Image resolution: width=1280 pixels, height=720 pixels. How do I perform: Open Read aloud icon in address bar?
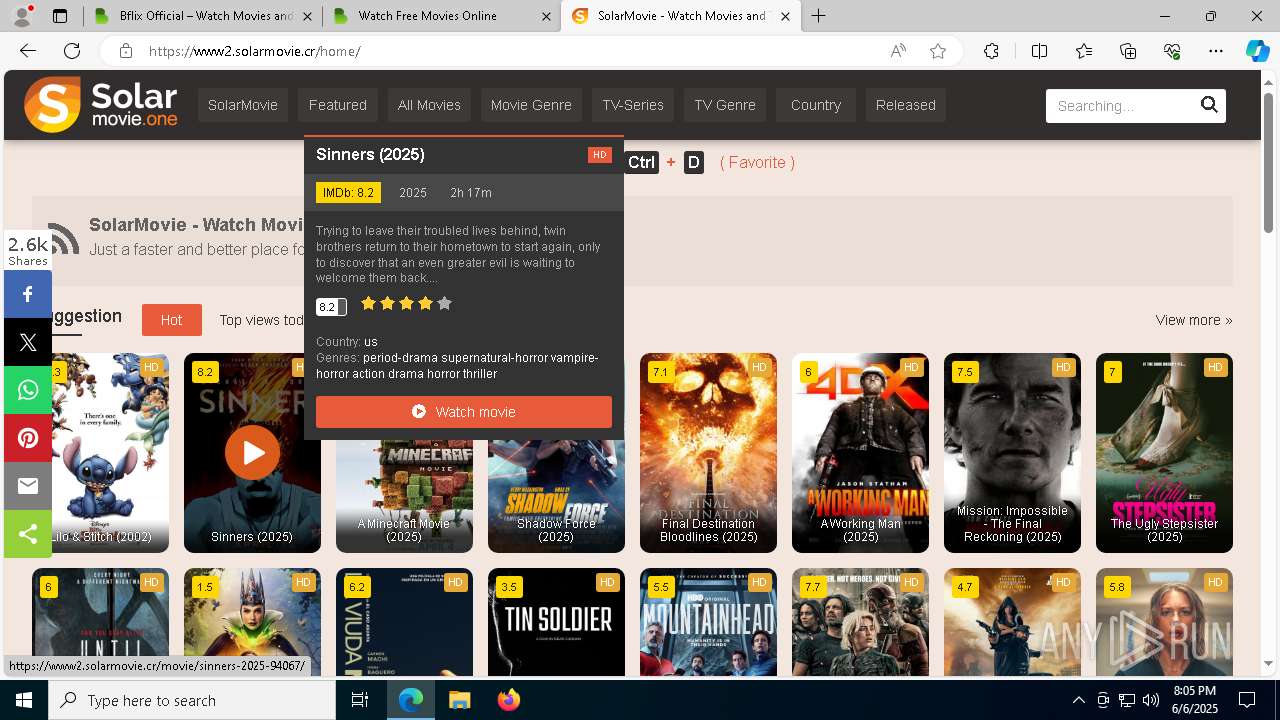coord(898,51)
